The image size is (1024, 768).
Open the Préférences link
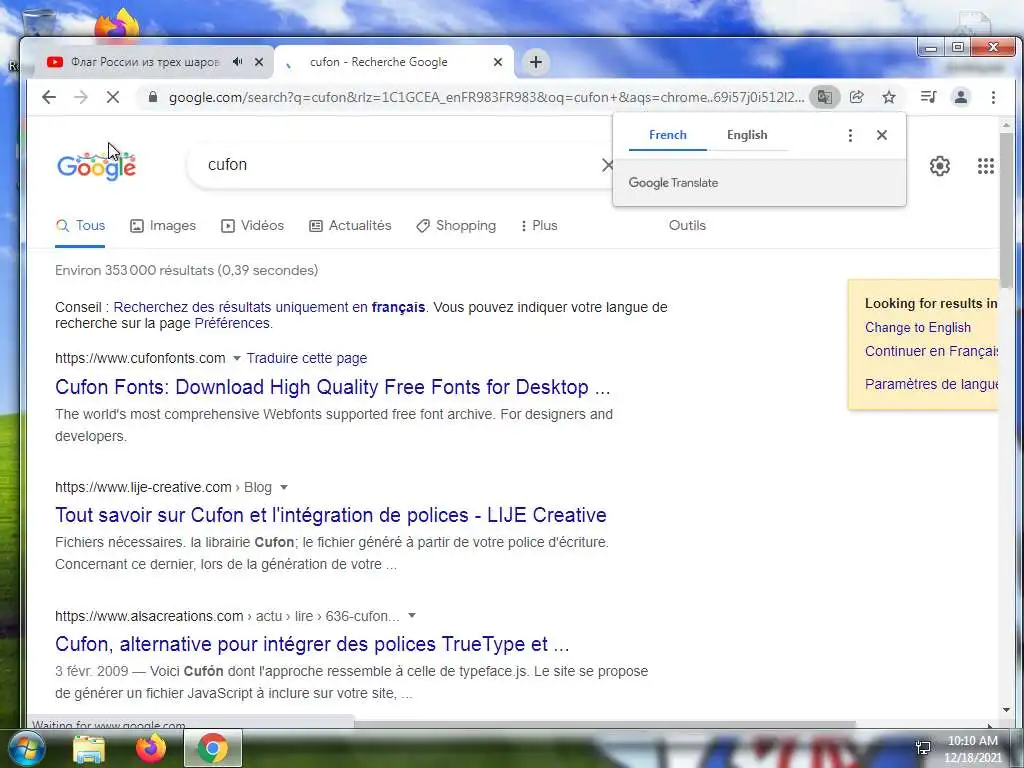click(x=232, y=323)
